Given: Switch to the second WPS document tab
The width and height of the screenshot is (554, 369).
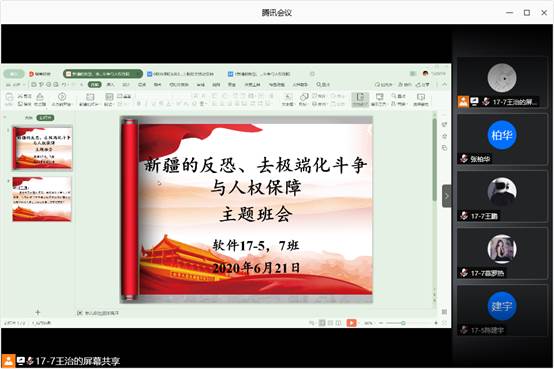Looking at the screenshot, I should pos(181,74).
